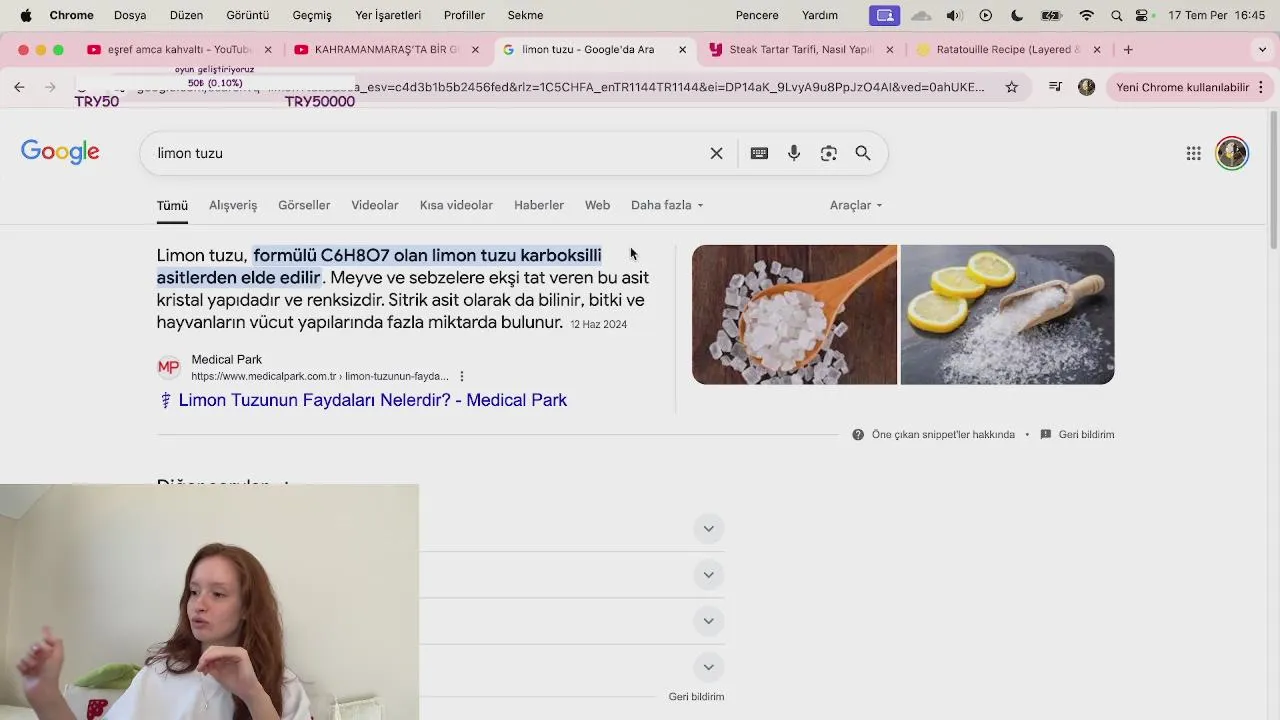Image resolution: width=1280 pixels, height=720 pixels.
Task: Click Geri bildirim below related questions
Action: (696, 696)
